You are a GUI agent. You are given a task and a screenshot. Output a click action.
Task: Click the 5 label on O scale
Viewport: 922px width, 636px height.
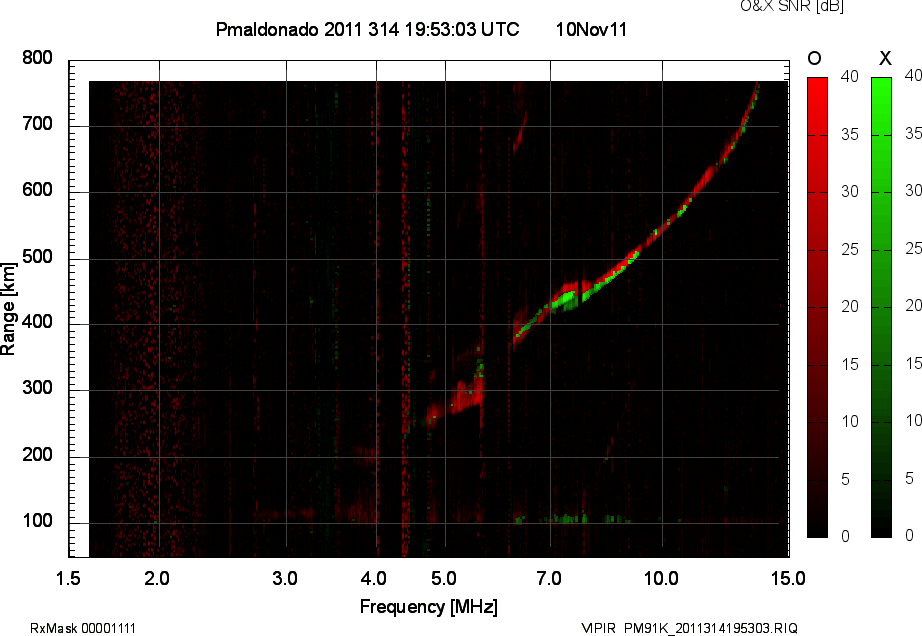coord(846,480)
